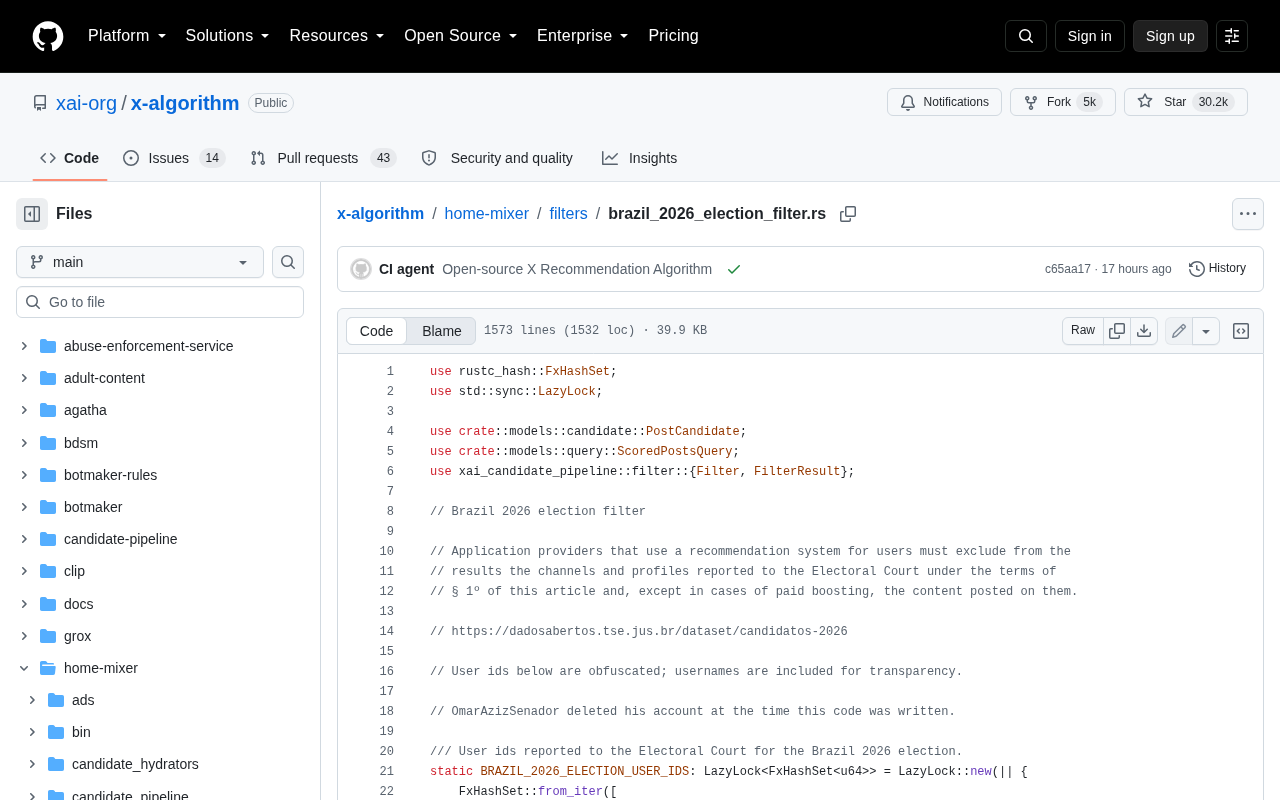
Task: Expand the Platform menu
Action: (127, 36)
